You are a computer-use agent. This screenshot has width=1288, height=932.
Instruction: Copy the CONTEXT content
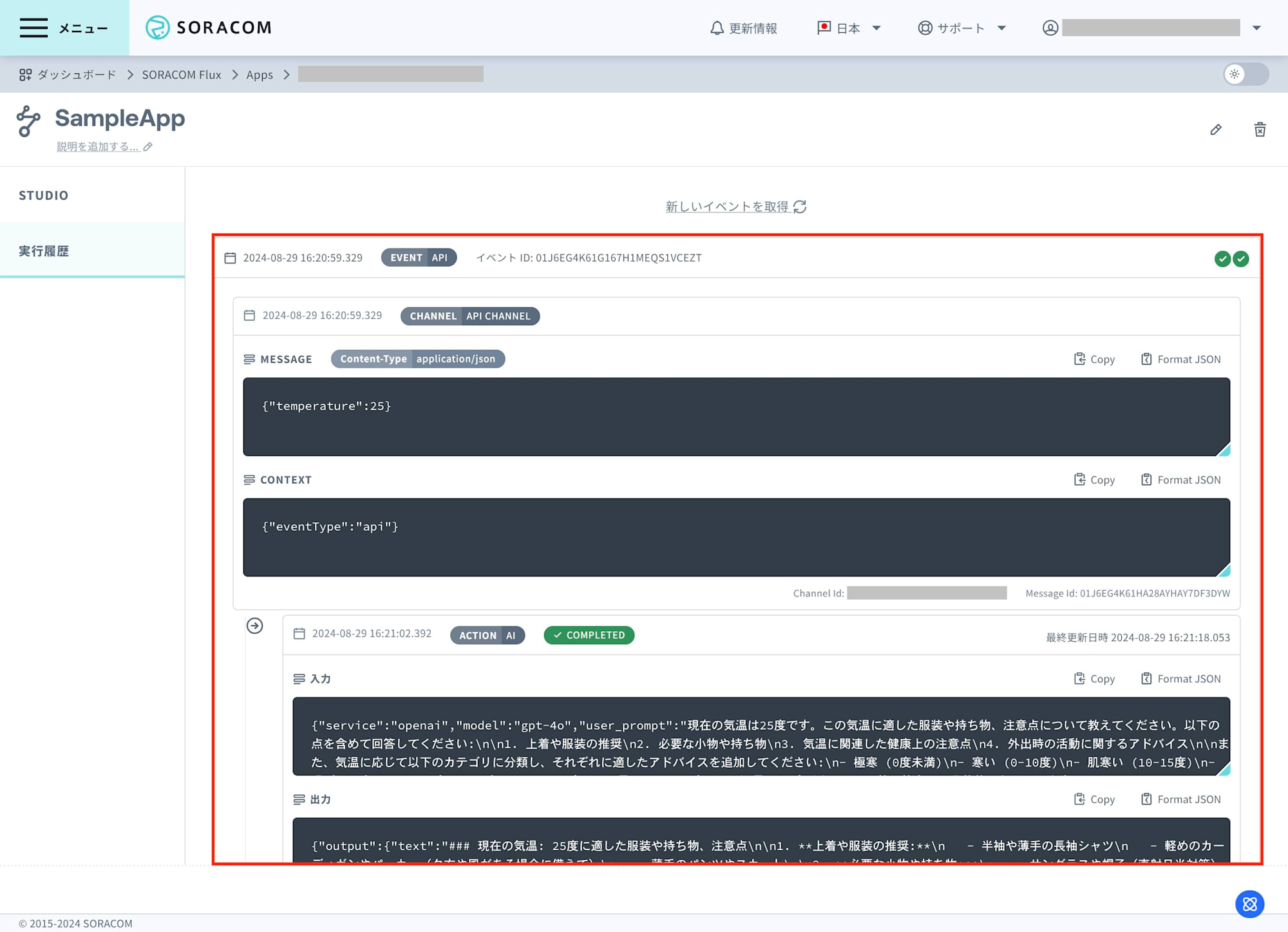pos(1094,480)
